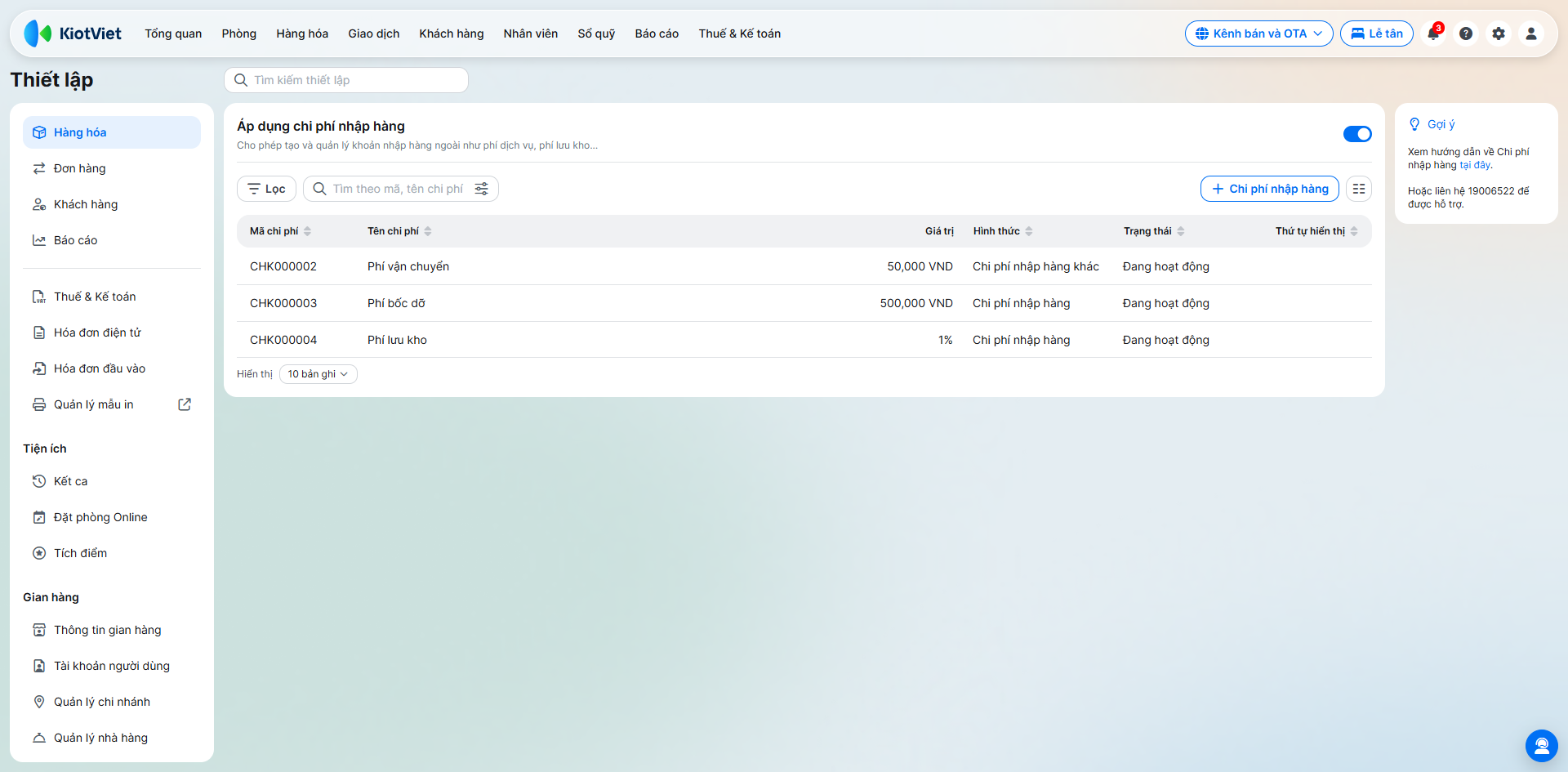
Task: Sort by Hình thức column
Action: [1003, 231]
